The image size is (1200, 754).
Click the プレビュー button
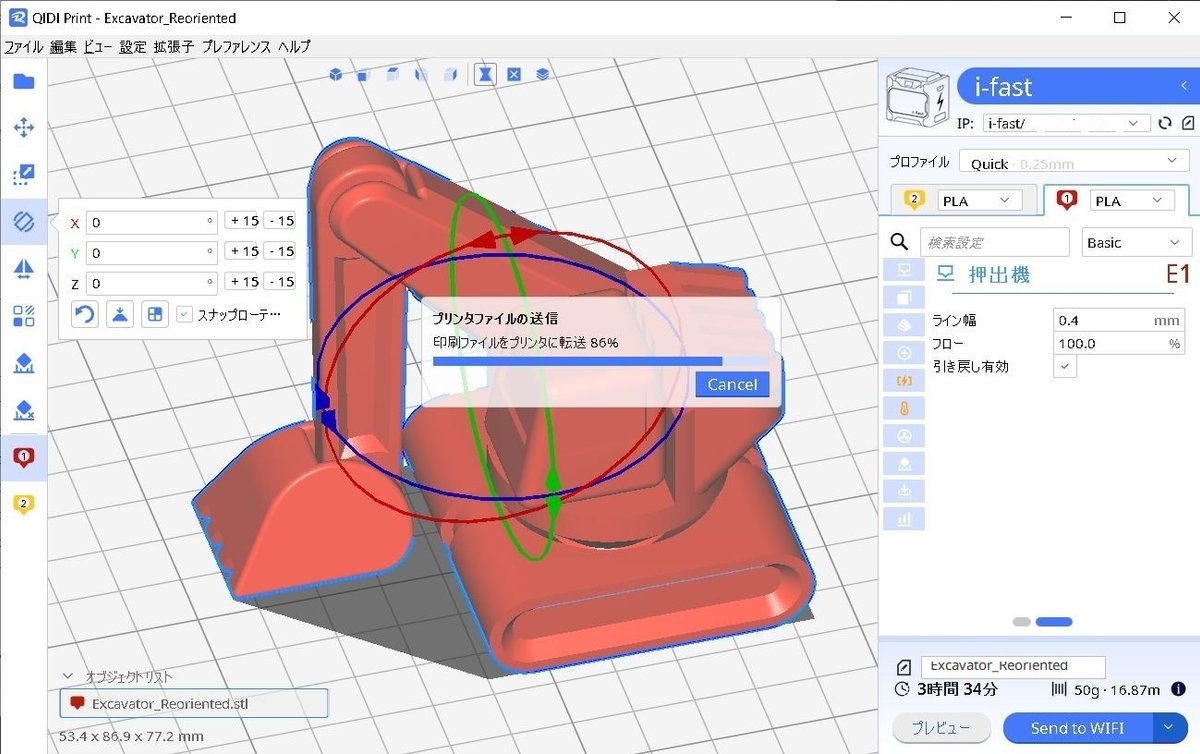pos(940,728)
